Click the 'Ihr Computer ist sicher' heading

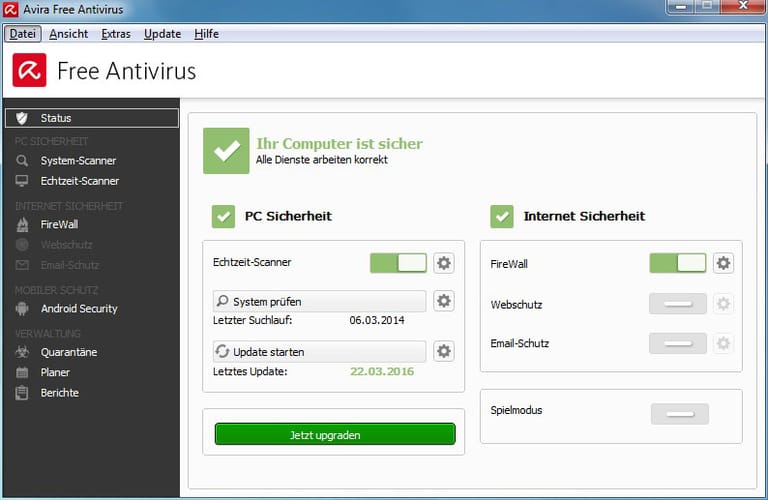click(339, 143)
